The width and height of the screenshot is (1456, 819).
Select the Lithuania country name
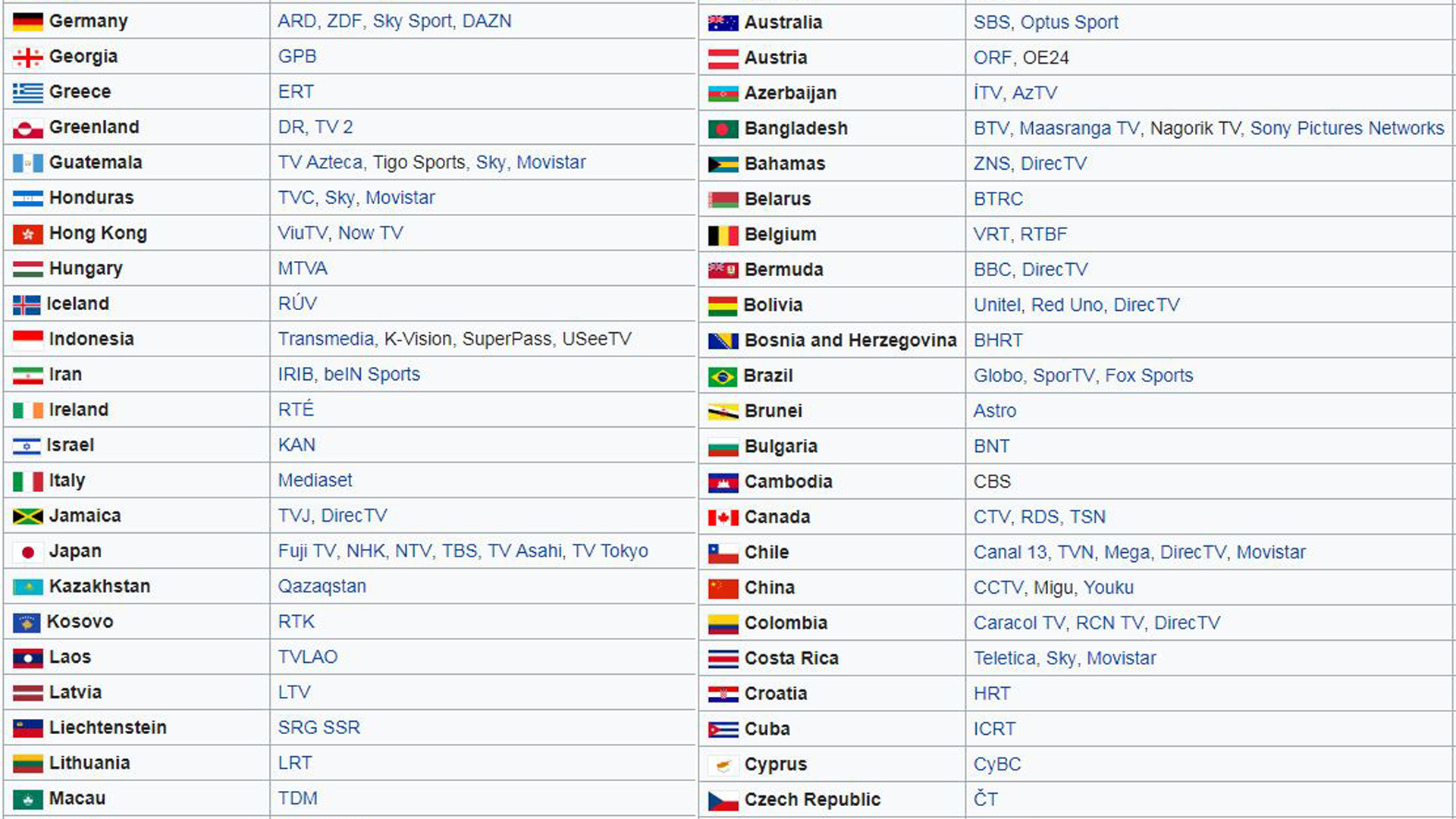[x=89, y=763]
